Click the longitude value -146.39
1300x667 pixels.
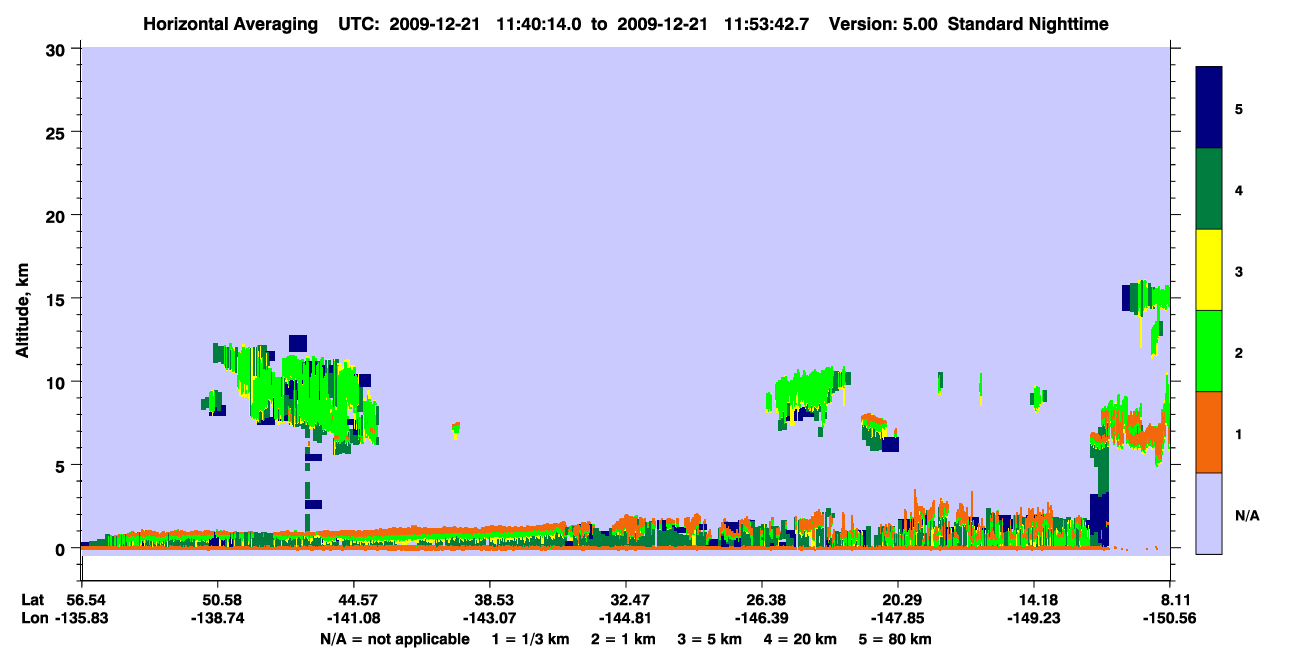click(762, 618)
